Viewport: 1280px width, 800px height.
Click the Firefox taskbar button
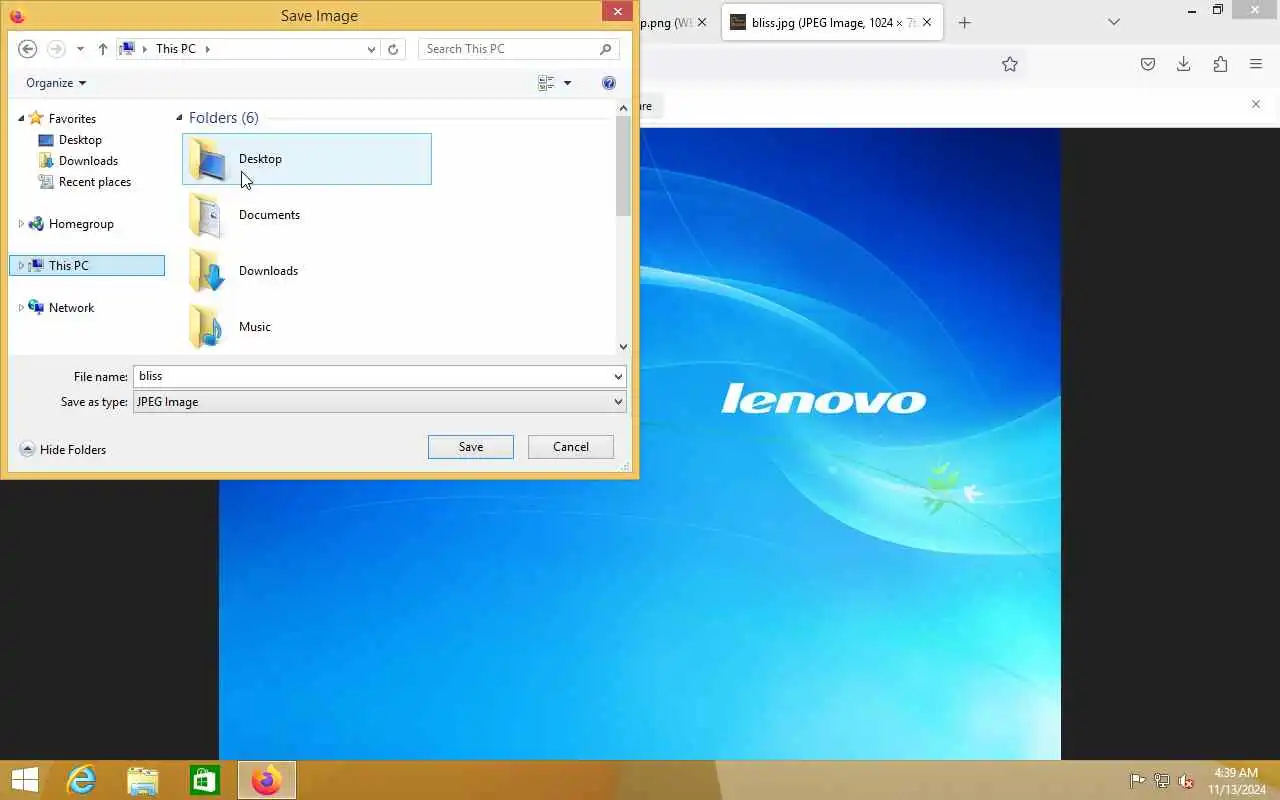pyautogui.click(x=267, y=780)
